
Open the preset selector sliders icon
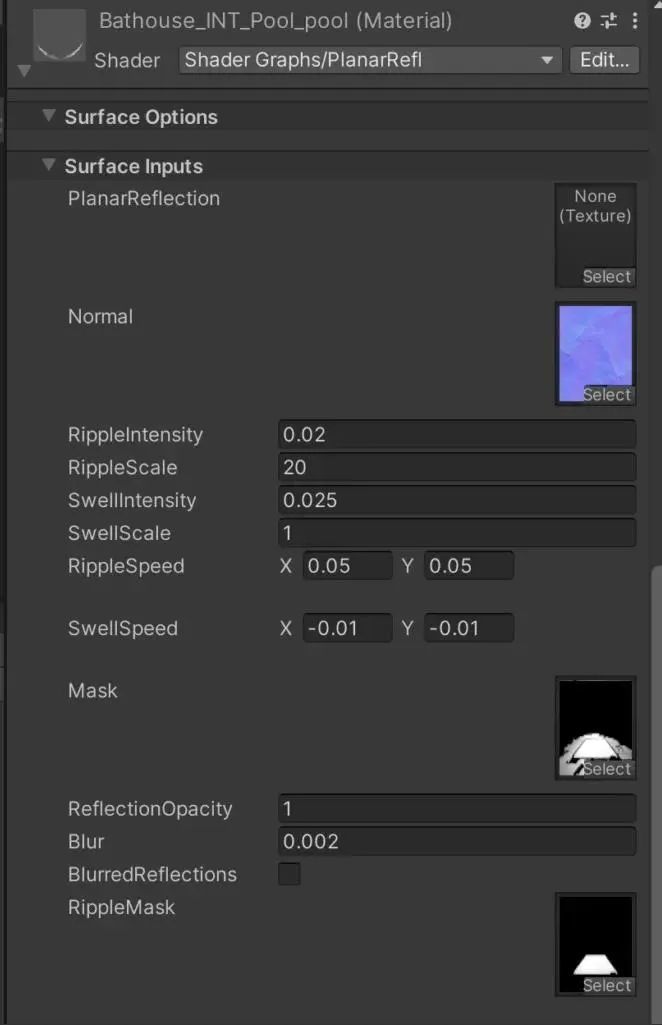(x=609, y=21)
